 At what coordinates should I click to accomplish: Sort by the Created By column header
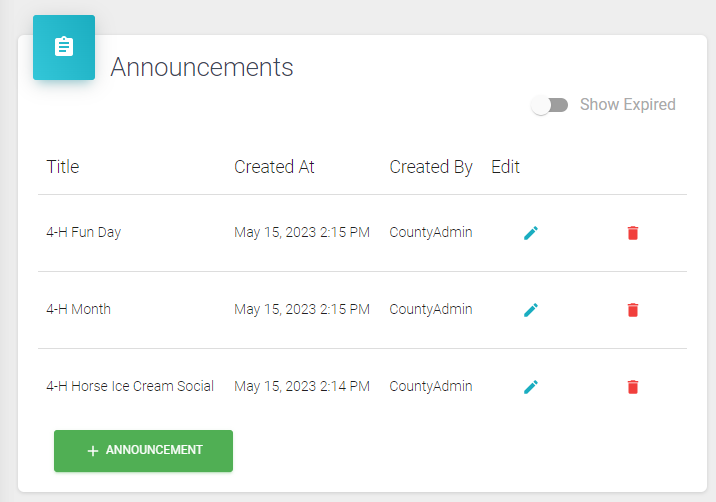[431, 167]
